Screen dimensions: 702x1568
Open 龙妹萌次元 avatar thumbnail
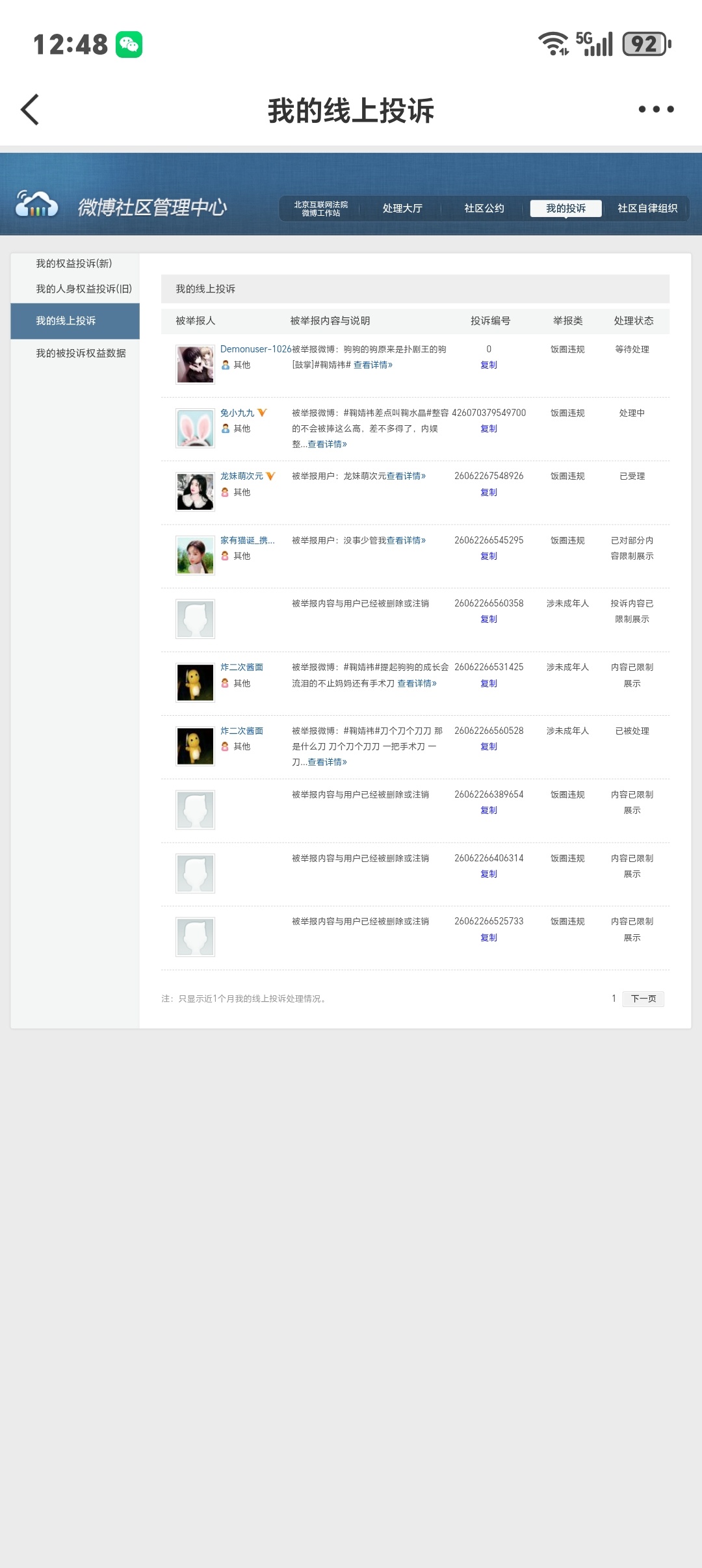pos(195,492)
